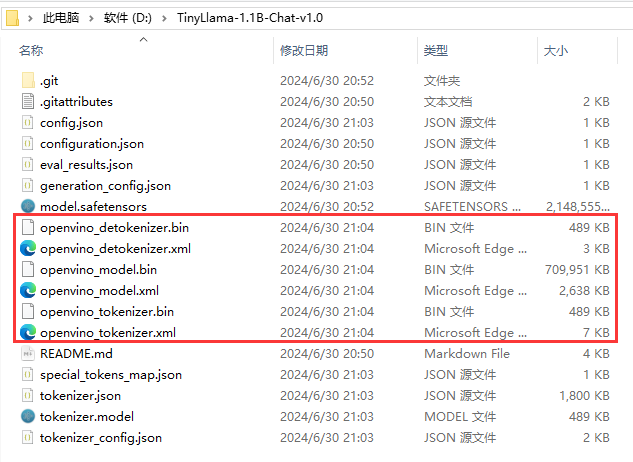The height and width of the screenshot is (462, 633).
Task: Click TinyLlama-1.1B-Chat-v1.0 in the address path
Action: 250,18
